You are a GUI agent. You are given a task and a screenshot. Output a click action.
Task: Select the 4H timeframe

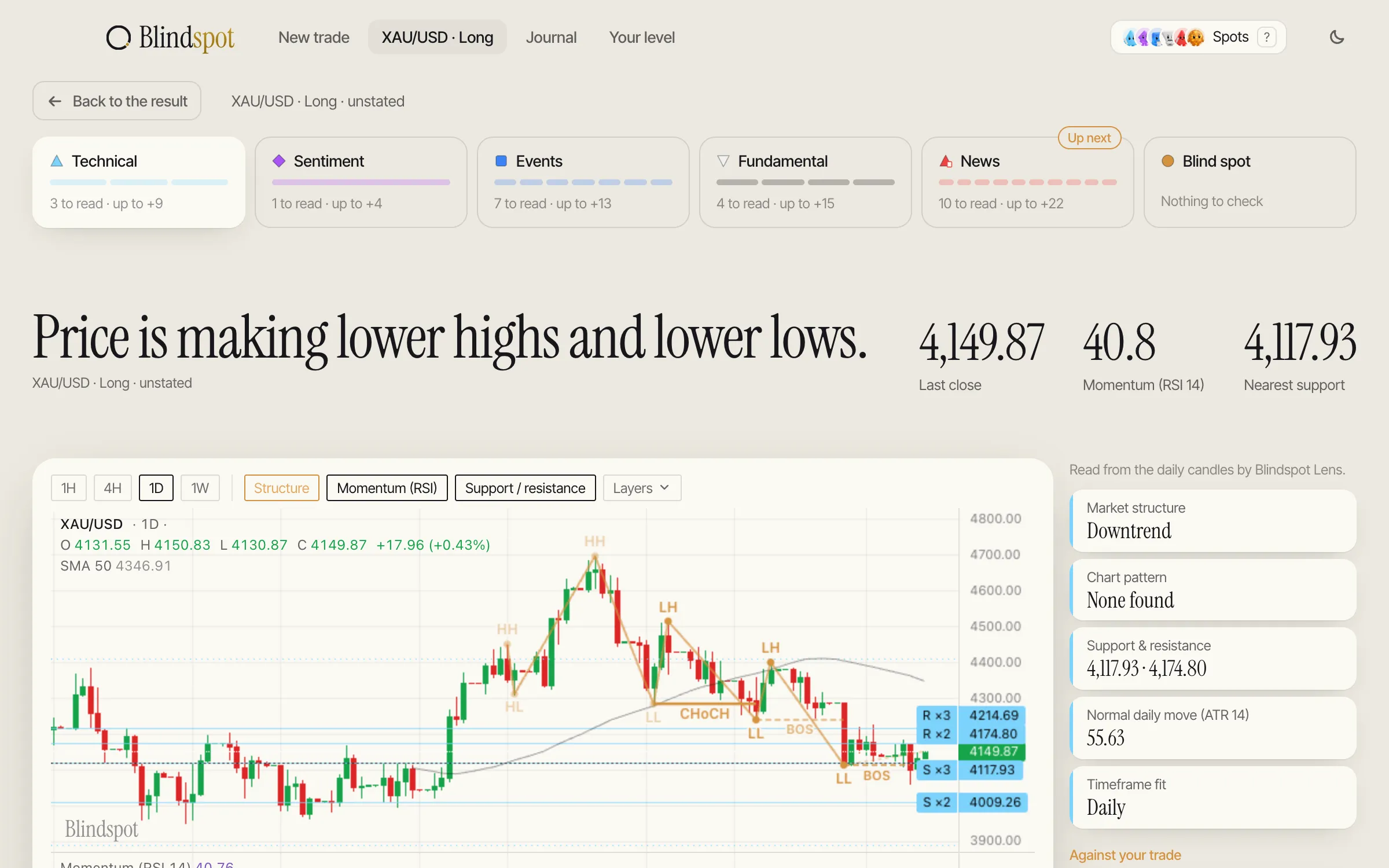coord(112,488)
